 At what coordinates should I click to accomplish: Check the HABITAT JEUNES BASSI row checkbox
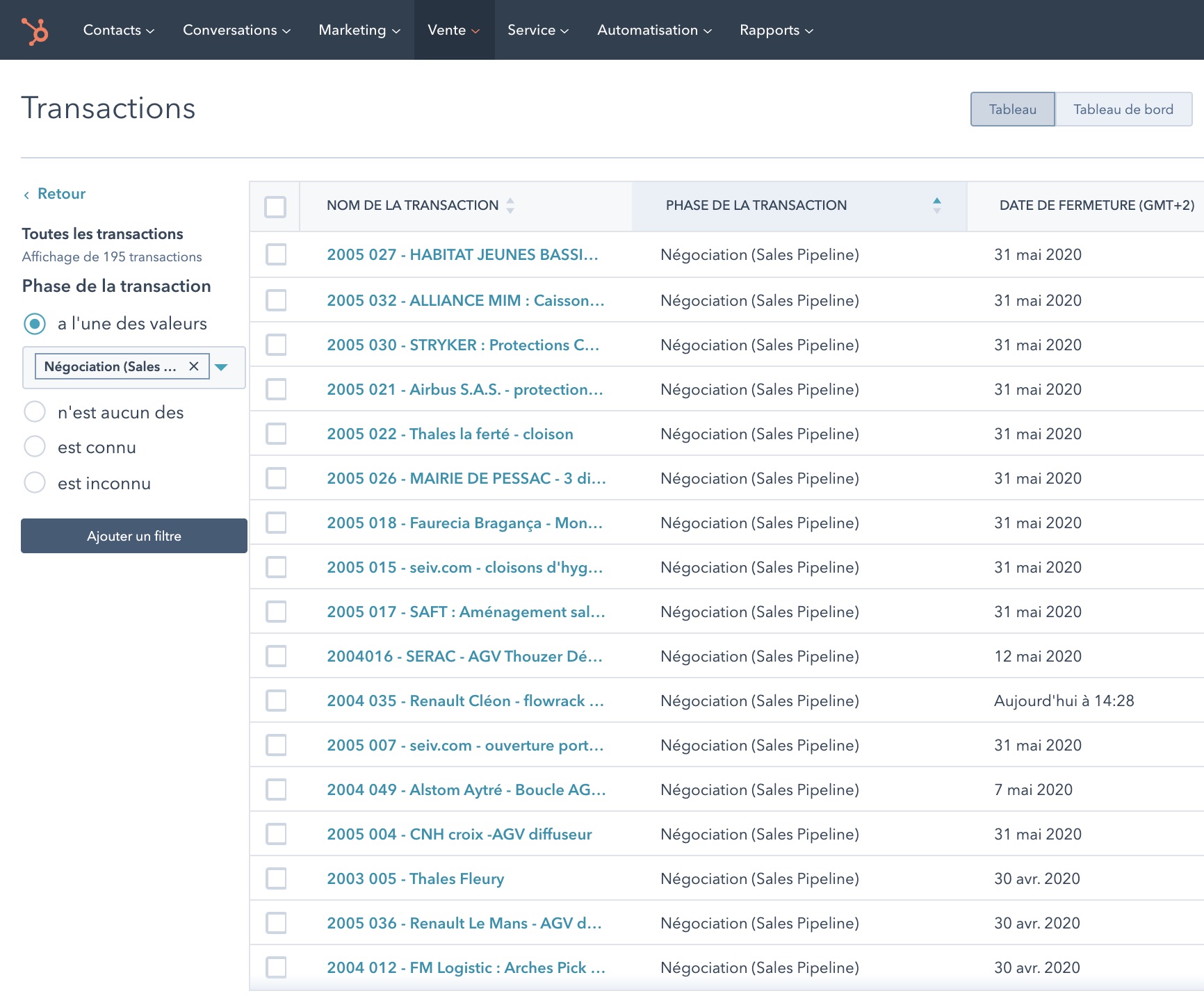click(x=276, y=254)
